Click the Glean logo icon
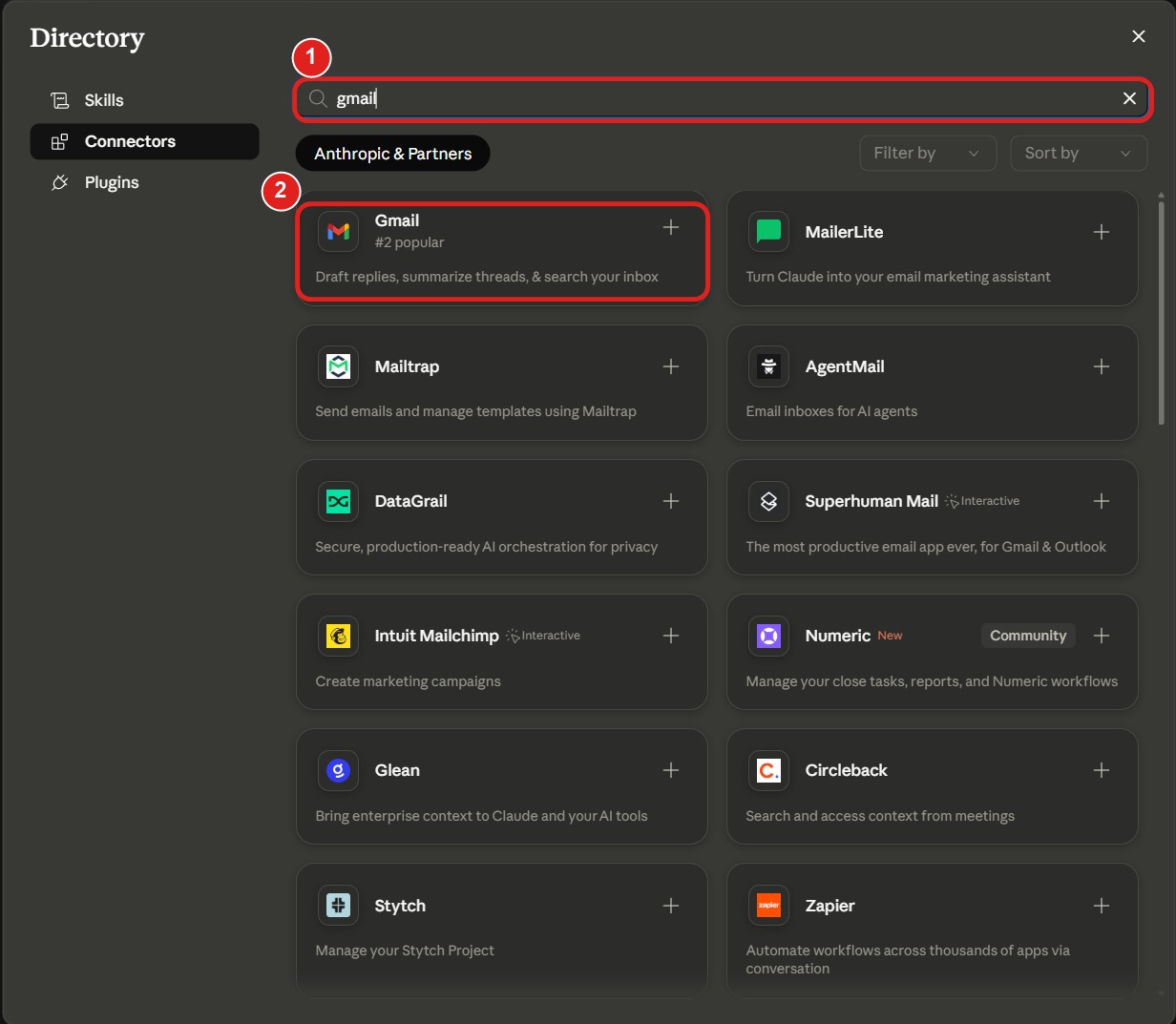The image size is (1176, 1024). (x=338, y=770)
